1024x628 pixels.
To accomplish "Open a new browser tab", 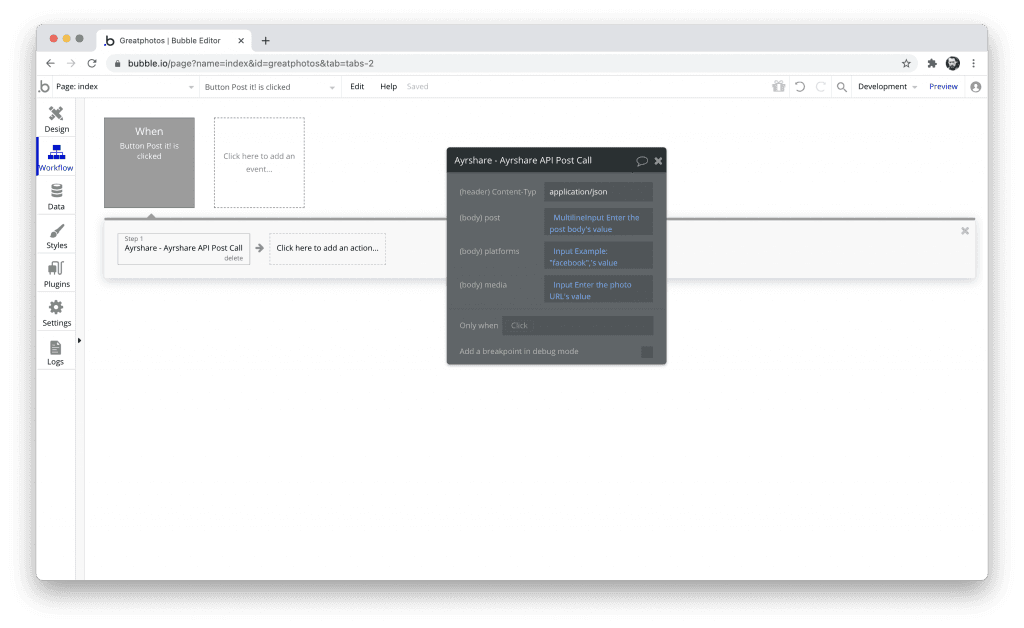I will [x=265, y=40].
